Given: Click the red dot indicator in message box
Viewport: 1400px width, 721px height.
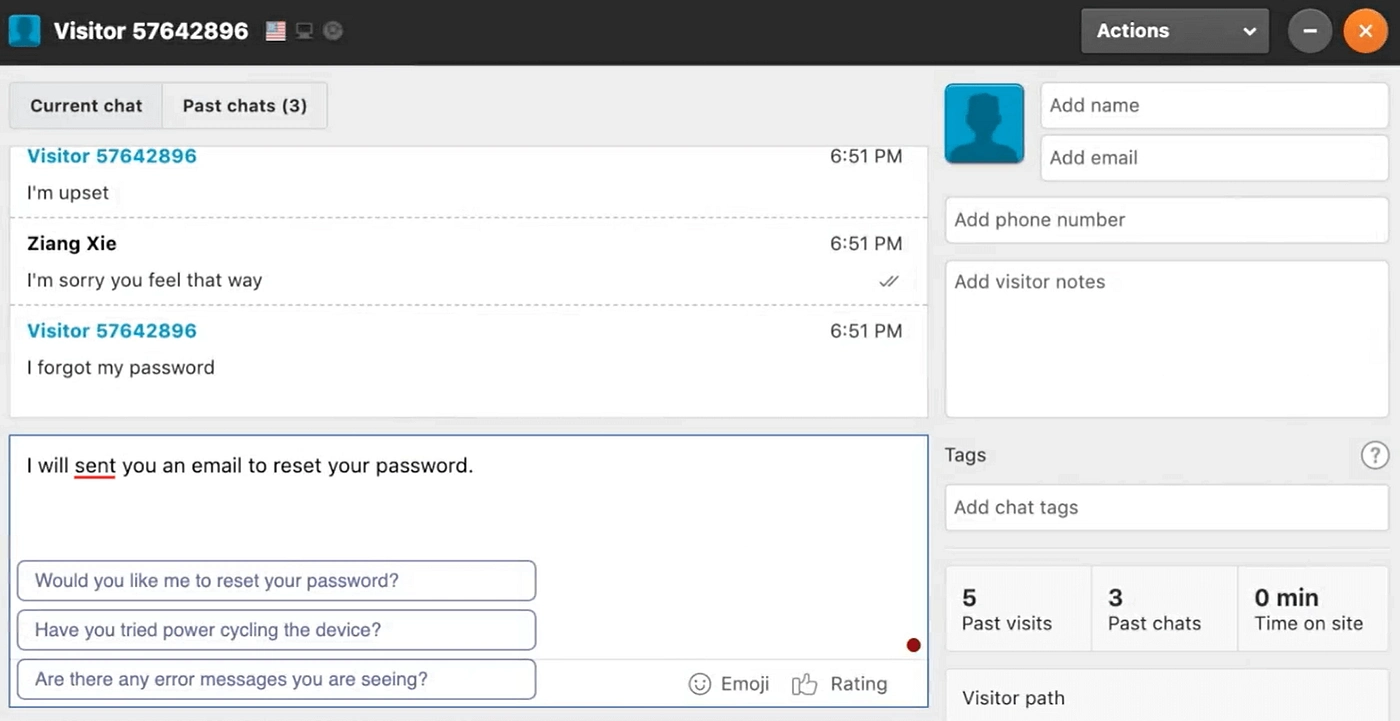Looking at the screenshot, I should (913, 645).
